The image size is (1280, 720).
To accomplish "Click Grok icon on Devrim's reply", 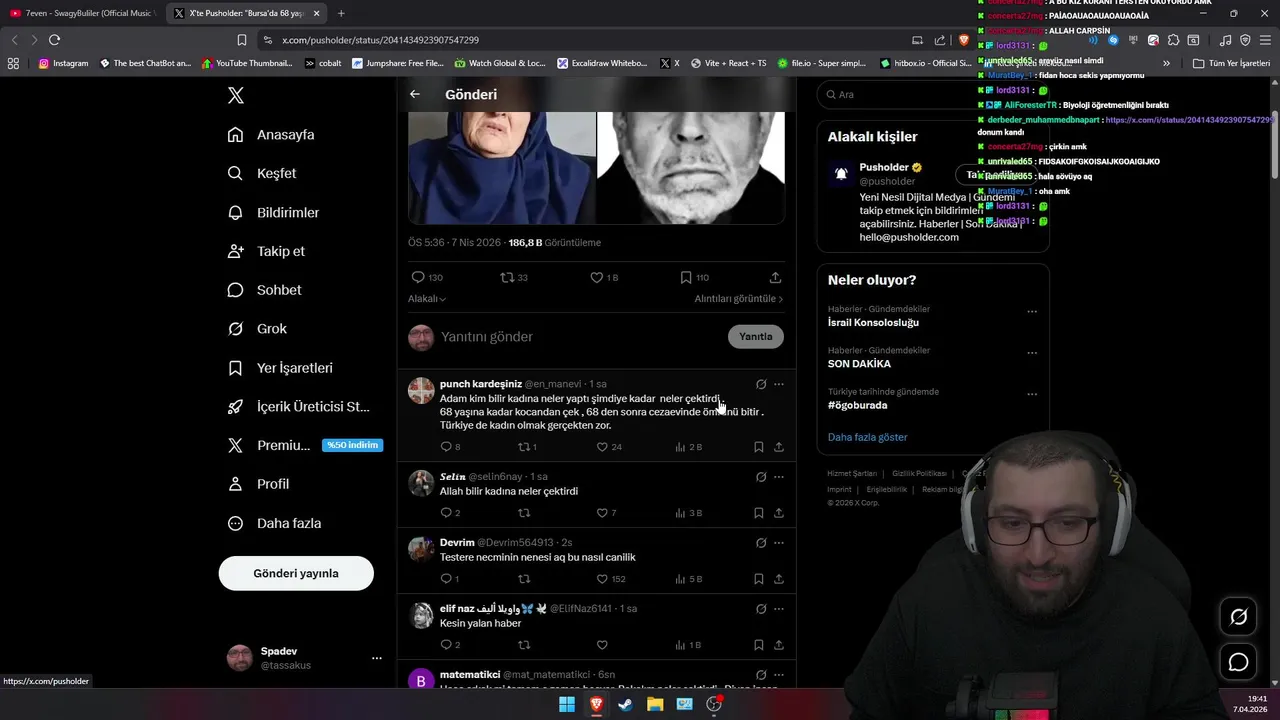I will pos(761,543).
